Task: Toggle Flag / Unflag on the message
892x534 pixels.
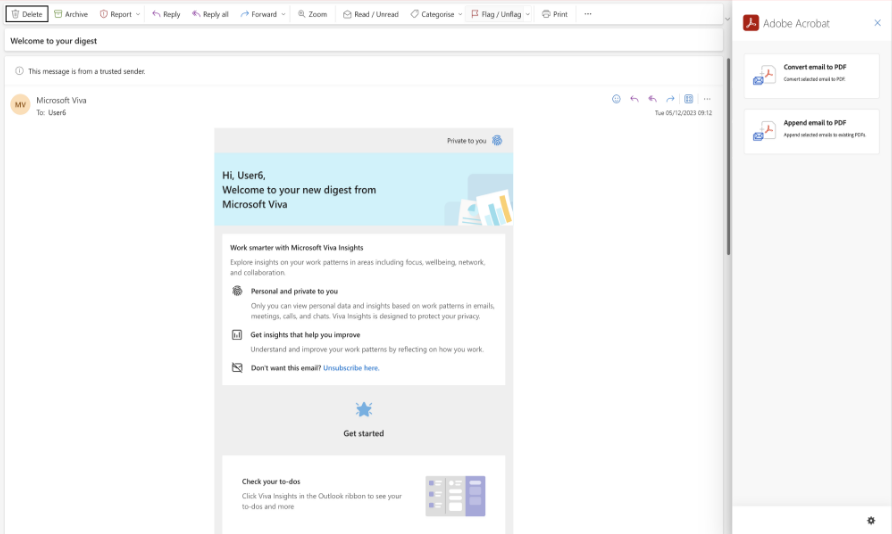Action: click(496, 14)
